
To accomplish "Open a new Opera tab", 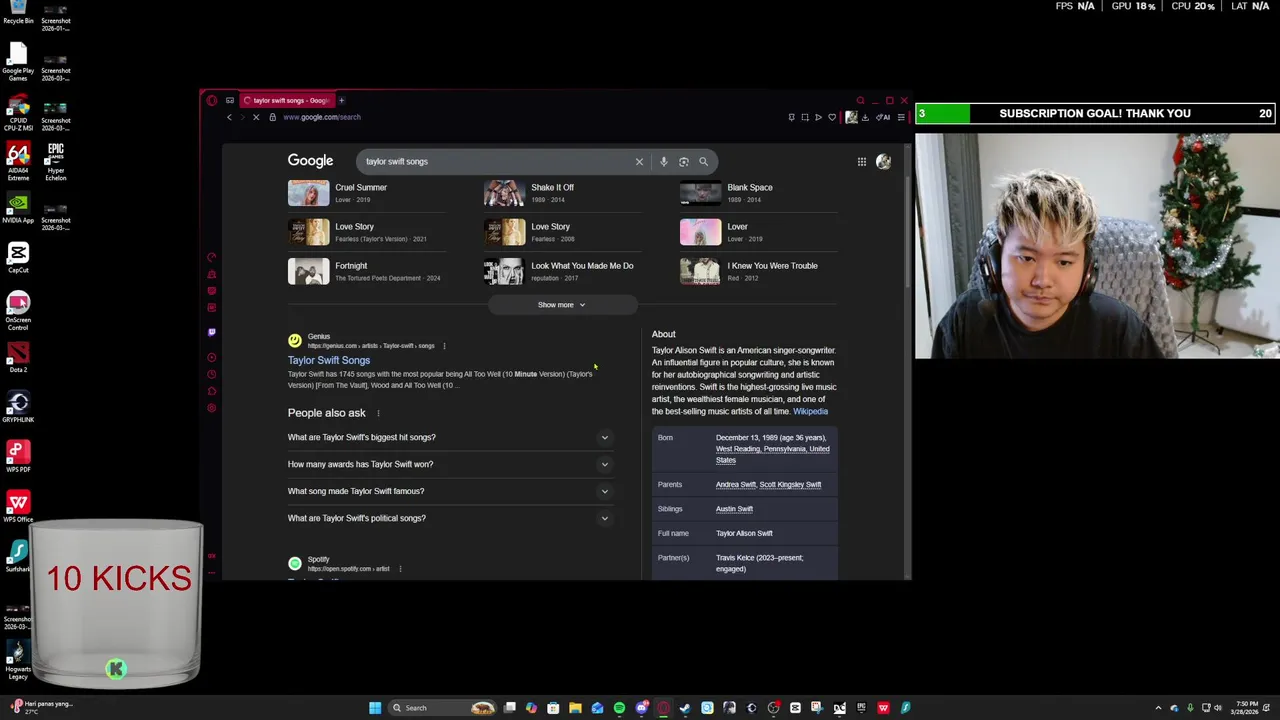I will point(341,100).
